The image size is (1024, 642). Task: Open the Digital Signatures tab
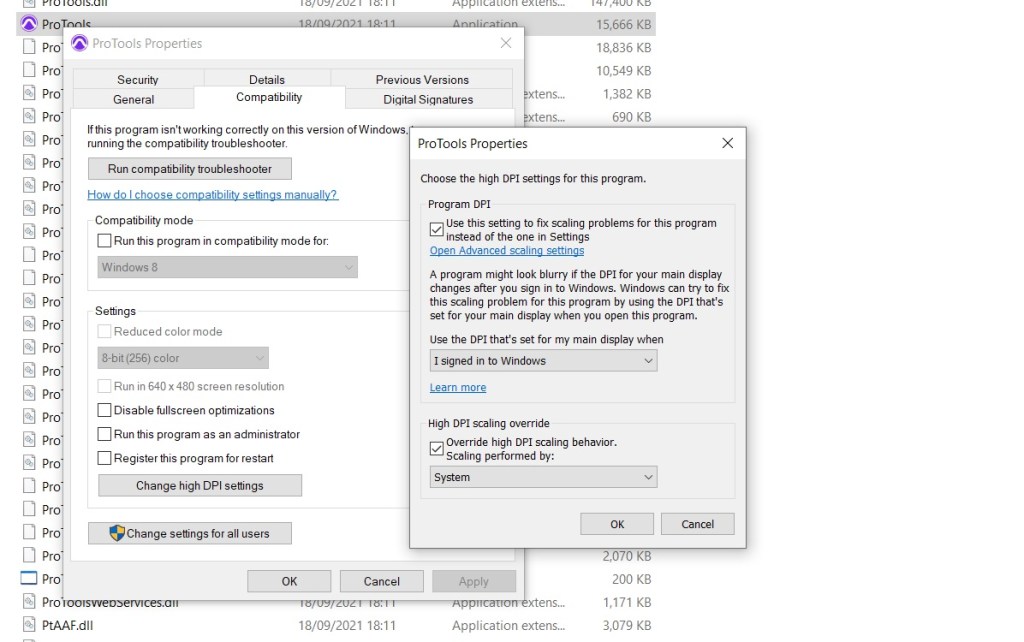click(428, 99)
